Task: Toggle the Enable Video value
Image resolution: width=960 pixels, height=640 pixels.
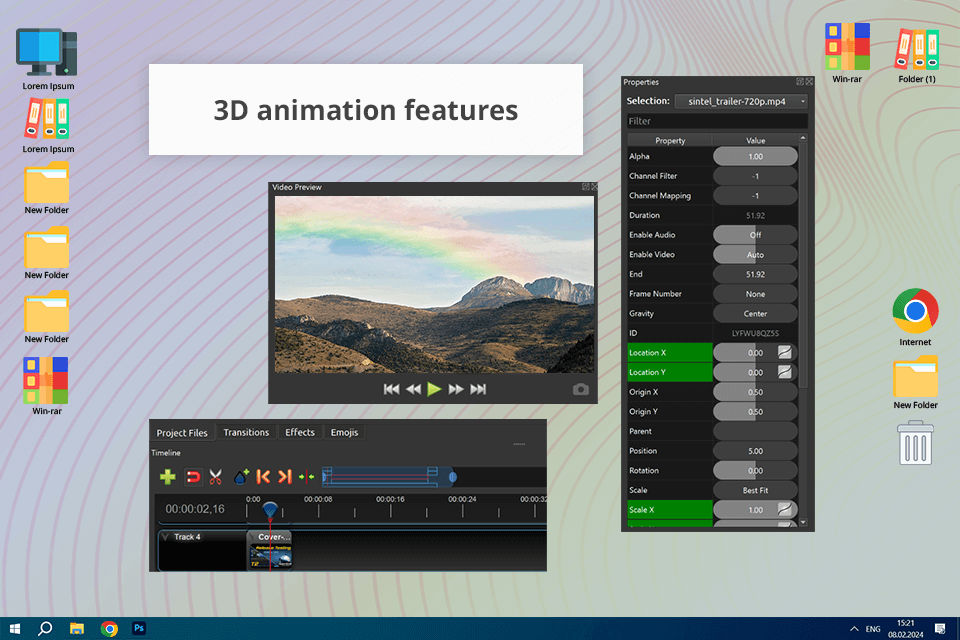Action: click(755, 254)
